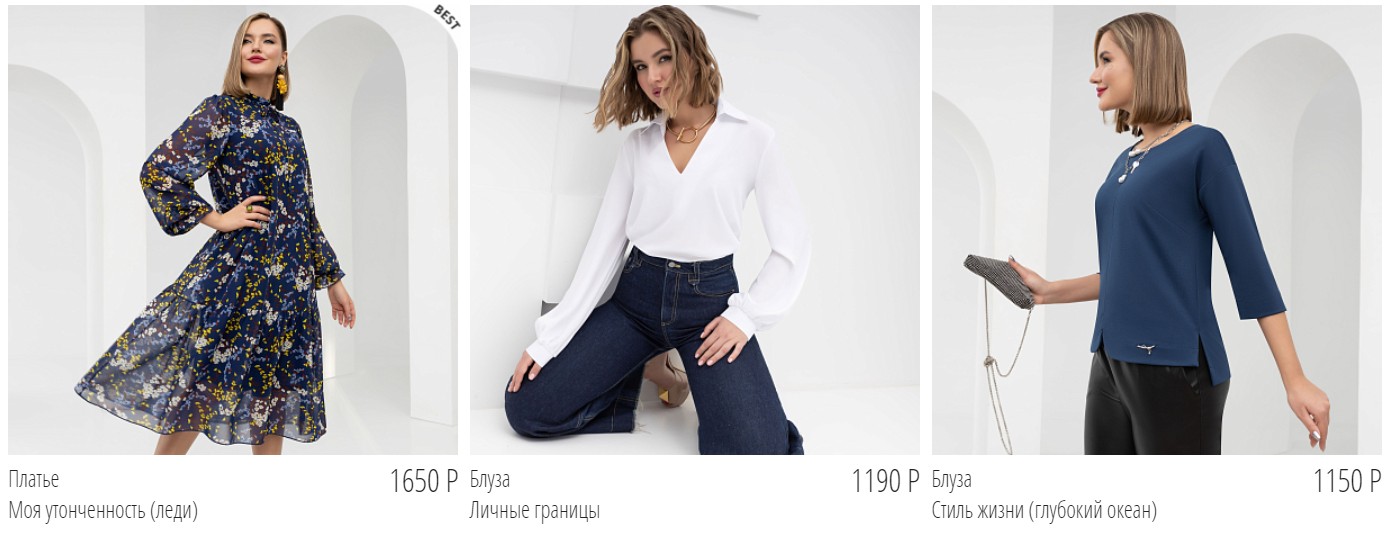This screenshot has width=1391, height=540.
Task: Click 'Блуза' label above 'Личные границы'
Action: 490,480
